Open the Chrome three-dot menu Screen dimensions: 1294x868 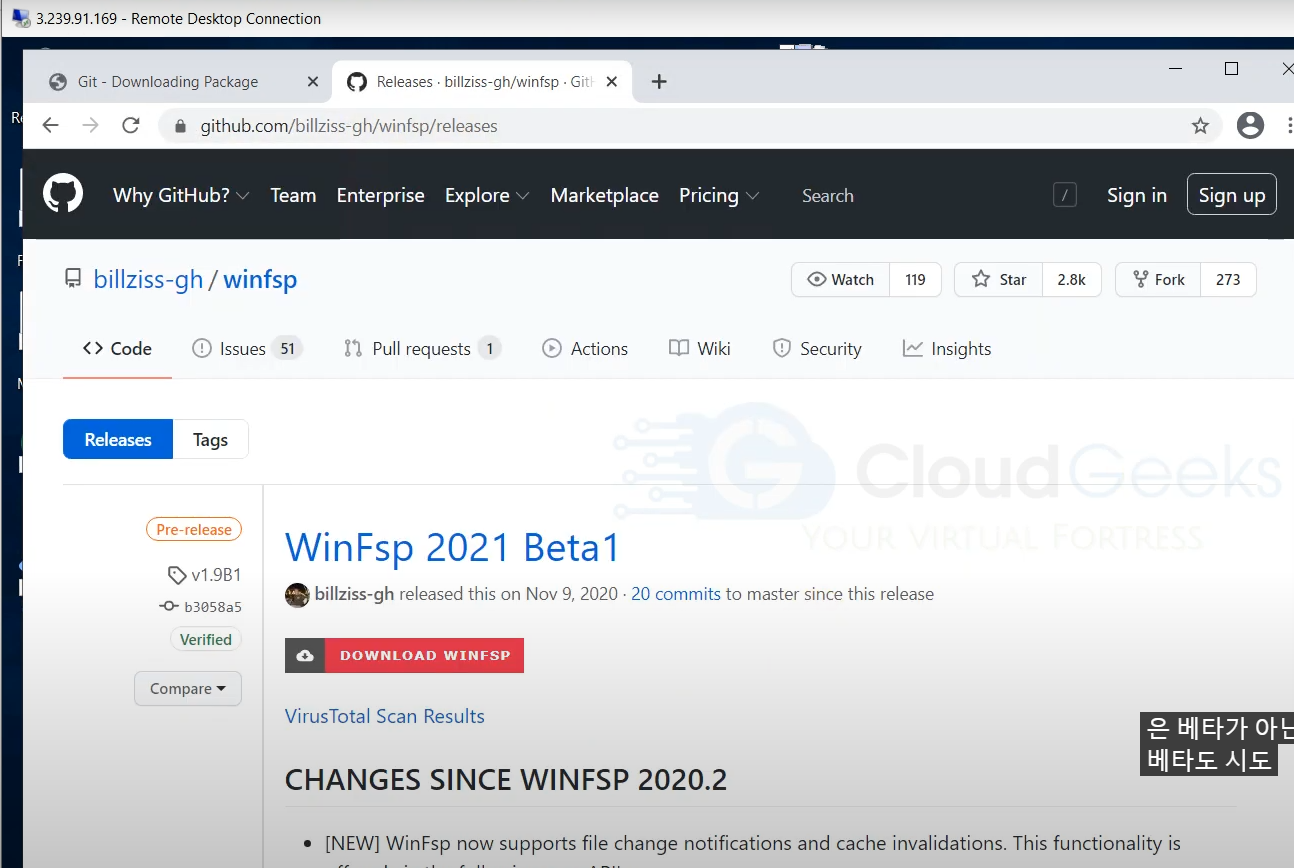point(1289,125)
